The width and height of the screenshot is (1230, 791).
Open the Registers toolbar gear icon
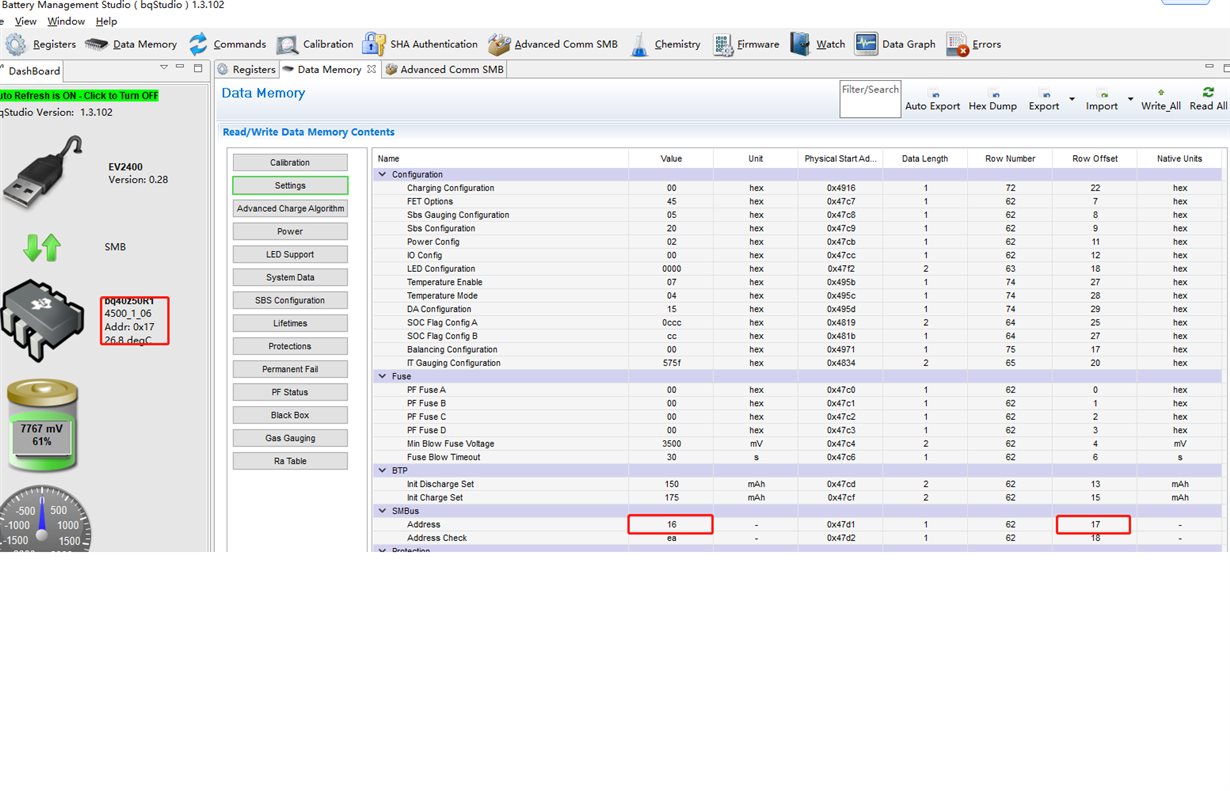[16, 44]
